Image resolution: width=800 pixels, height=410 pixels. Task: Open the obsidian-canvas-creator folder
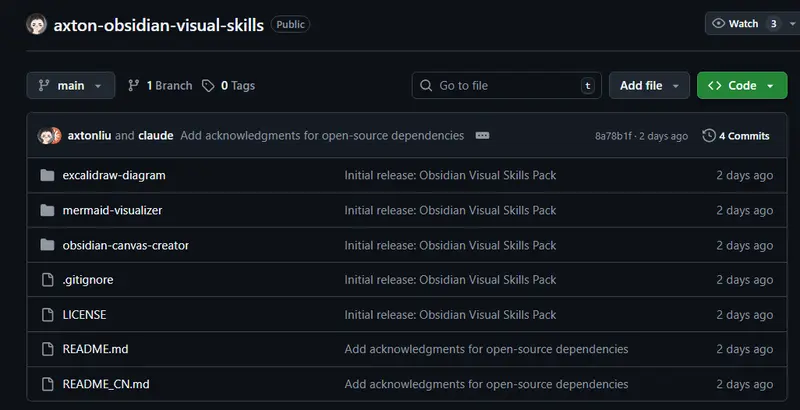click(126, 245)
